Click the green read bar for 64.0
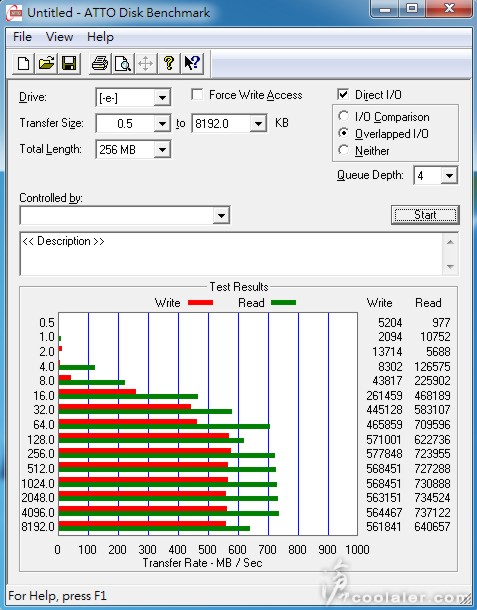Screen dimensions: 477x610 click(164, 426)
